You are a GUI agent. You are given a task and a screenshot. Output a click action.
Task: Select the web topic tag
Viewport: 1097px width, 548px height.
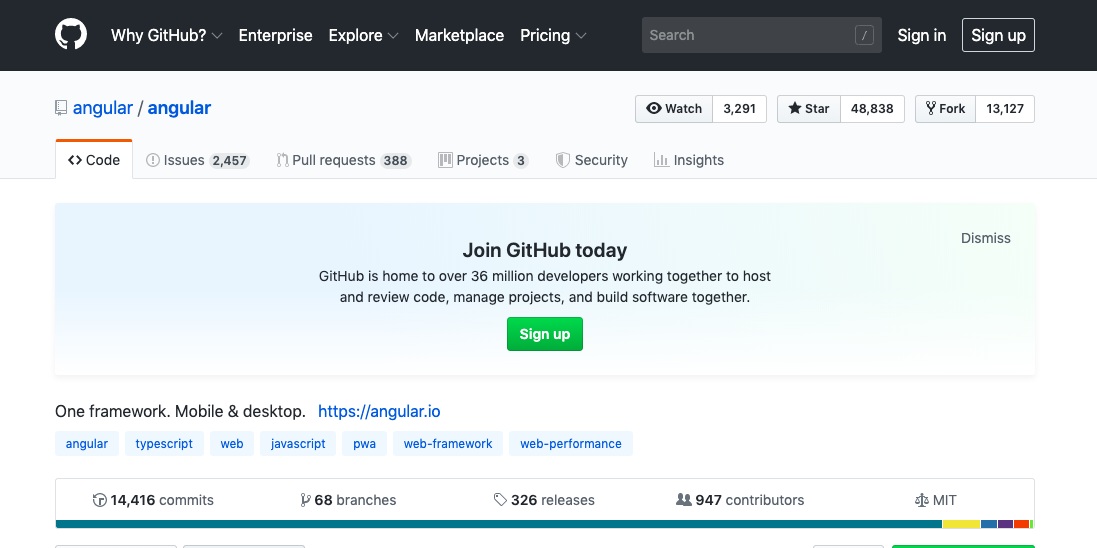click(x=232, y=443)
